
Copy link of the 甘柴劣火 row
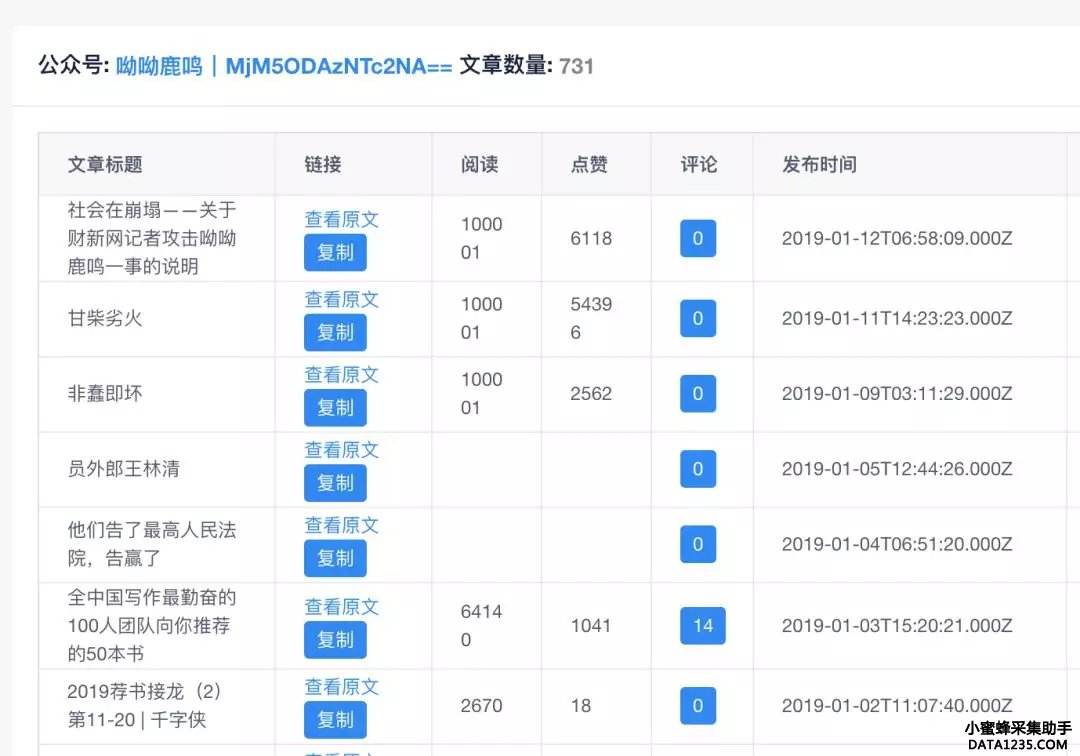click(335, 333)
